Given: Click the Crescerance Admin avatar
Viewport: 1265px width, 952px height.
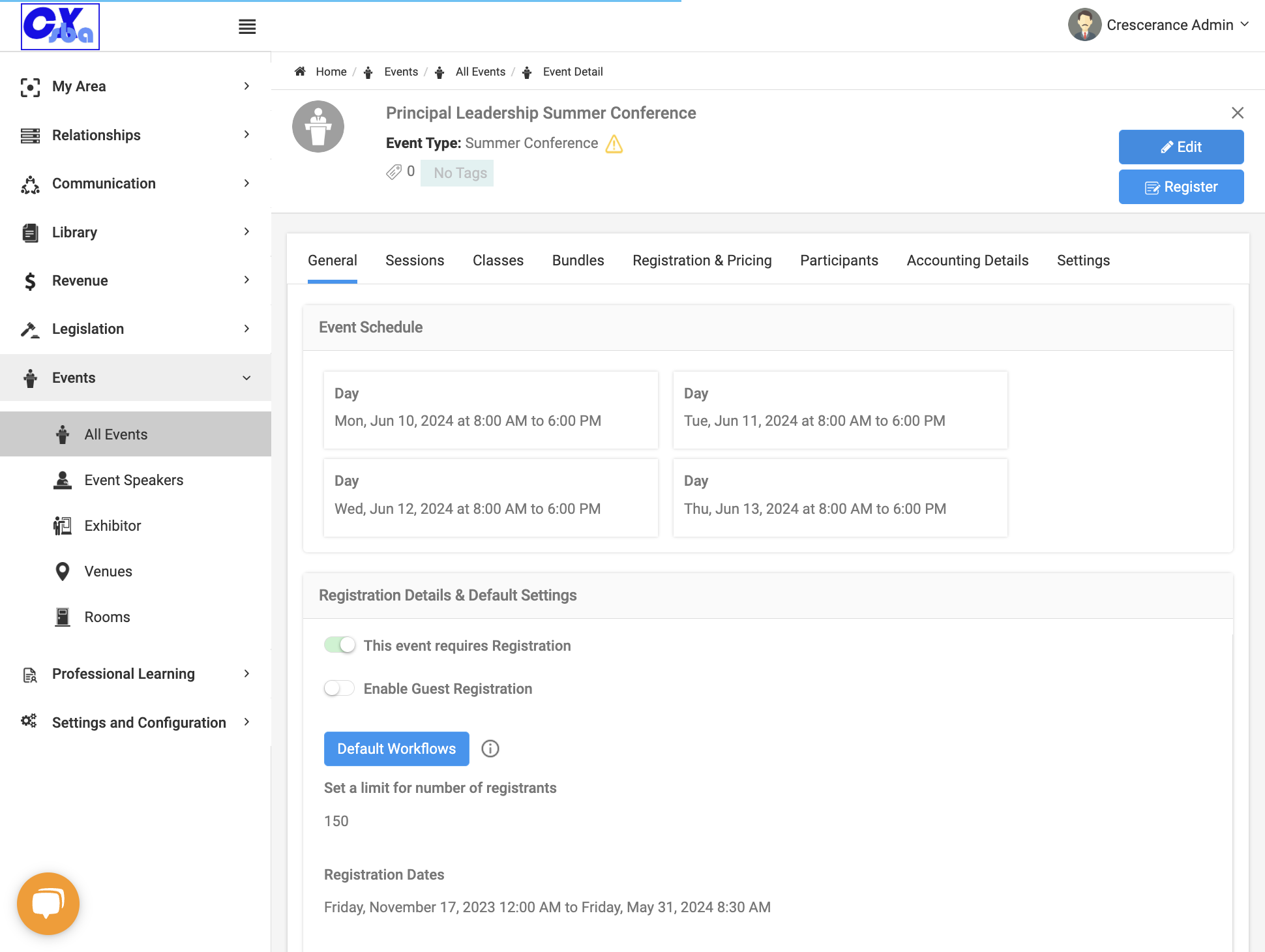Looking at the screenshot, I should coord(1084,25).
